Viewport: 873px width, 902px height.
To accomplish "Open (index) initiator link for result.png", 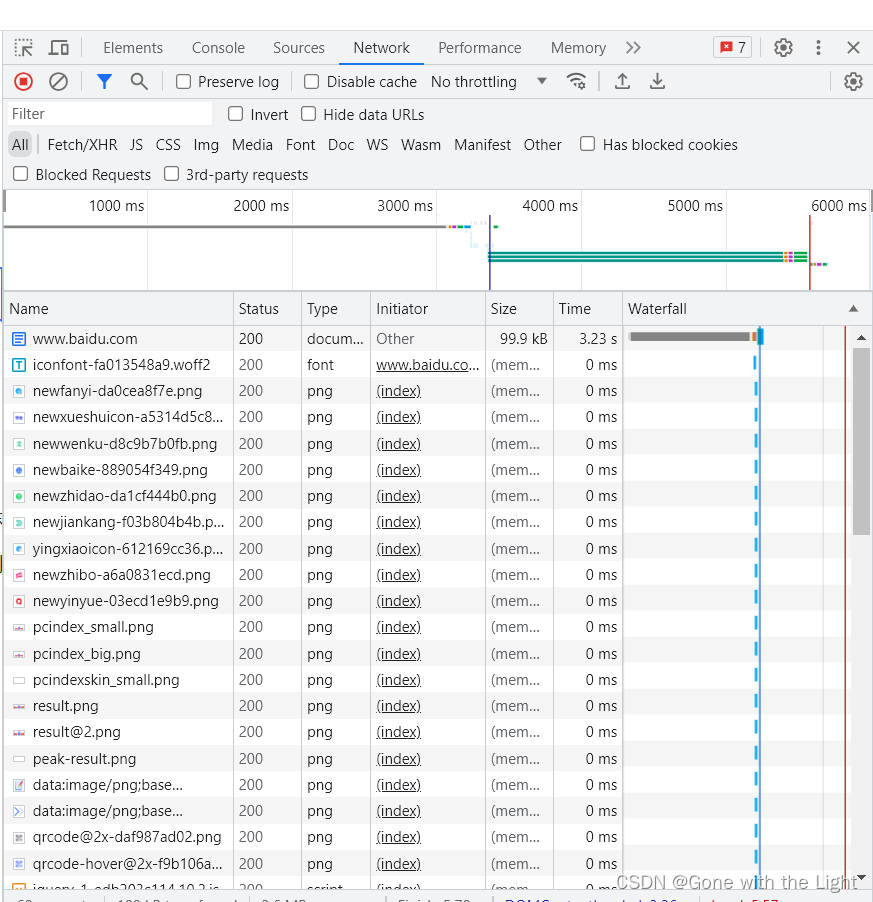I will [399, 706].
